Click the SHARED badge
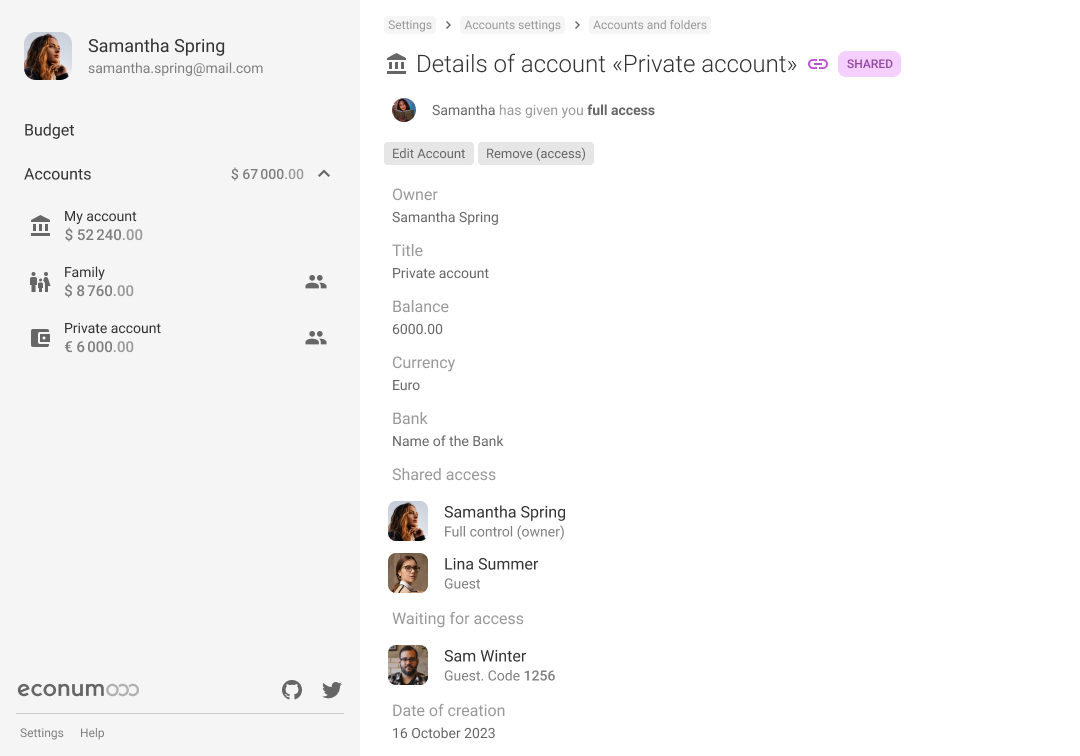1080x756 pixels. [x=869, y=64]
